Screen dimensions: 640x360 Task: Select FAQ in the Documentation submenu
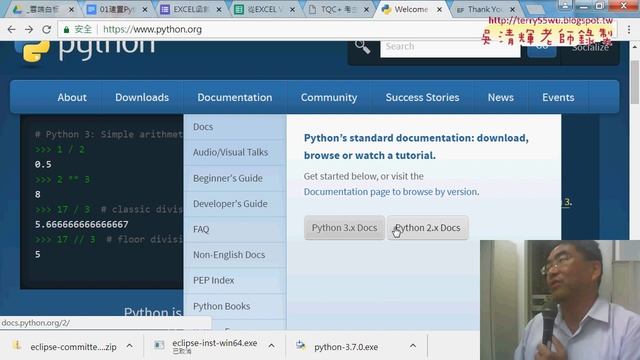[x=235, y=229]
